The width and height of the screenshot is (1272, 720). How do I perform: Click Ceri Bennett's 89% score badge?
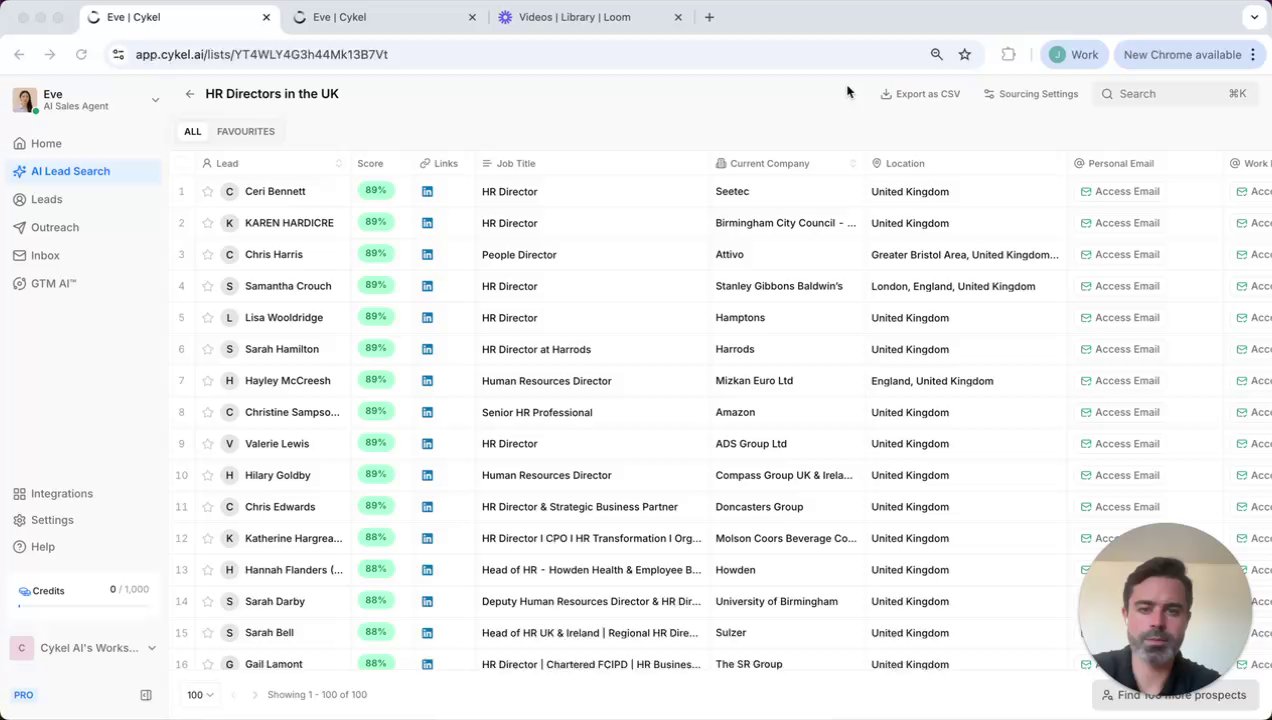[376, 191]
